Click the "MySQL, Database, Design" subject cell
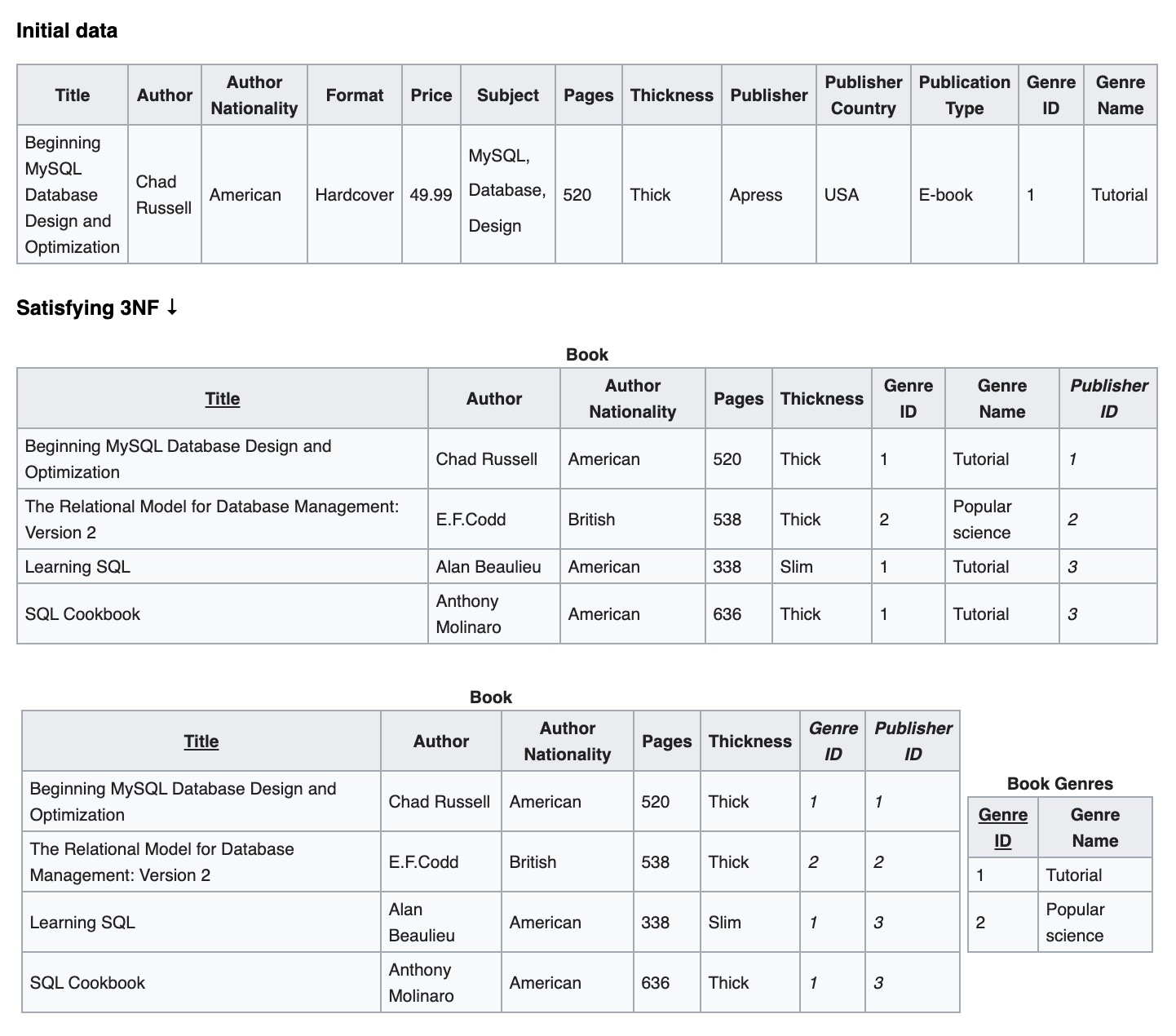The image size is (1176, 1036). point(506,191)
